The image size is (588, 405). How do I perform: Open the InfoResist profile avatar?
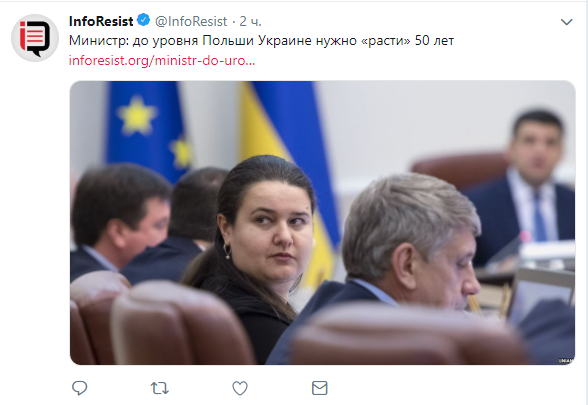35,38
